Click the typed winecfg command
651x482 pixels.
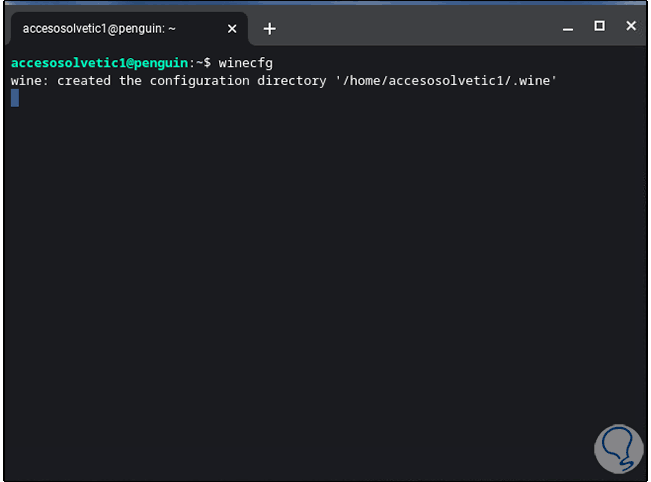tap(245, 63)
